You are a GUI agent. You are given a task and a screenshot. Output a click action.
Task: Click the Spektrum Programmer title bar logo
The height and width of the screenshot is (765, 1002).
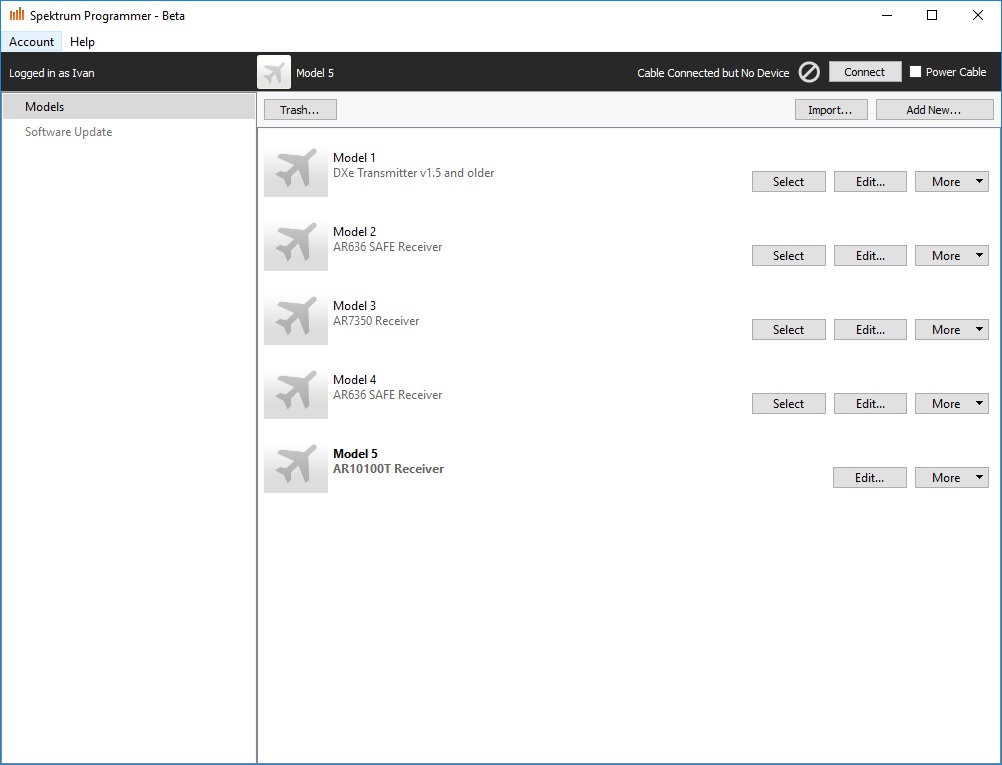(17, 15)
